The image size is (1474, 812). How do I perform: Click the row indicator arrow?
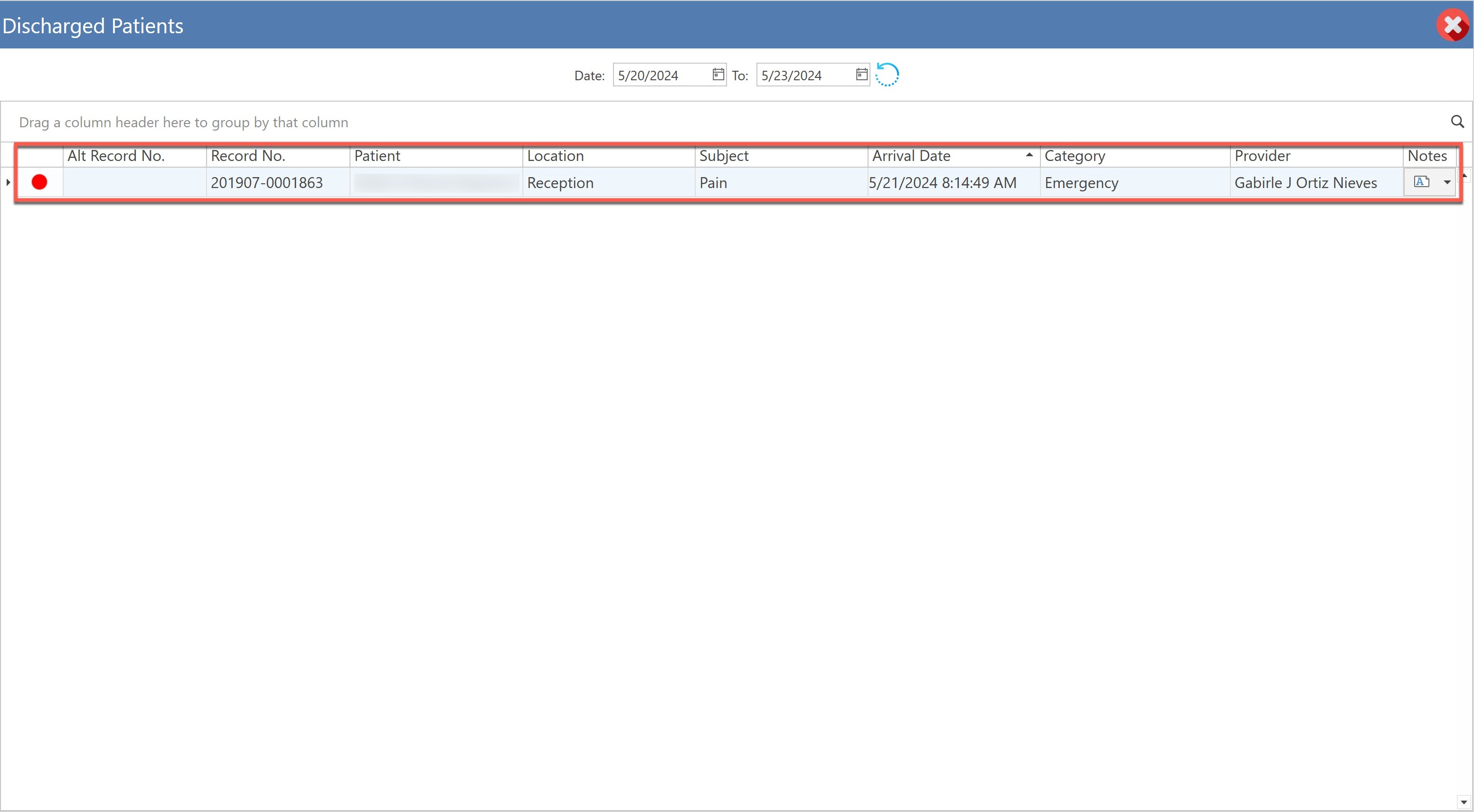click(x=8, y=182)
